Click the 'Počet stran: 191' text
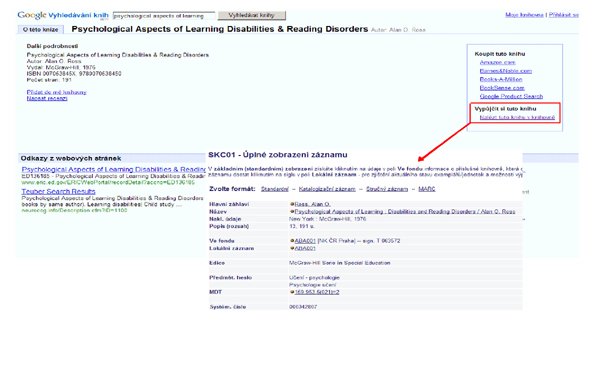Screen dimensions: 600x369 click(x=49, y=80)
